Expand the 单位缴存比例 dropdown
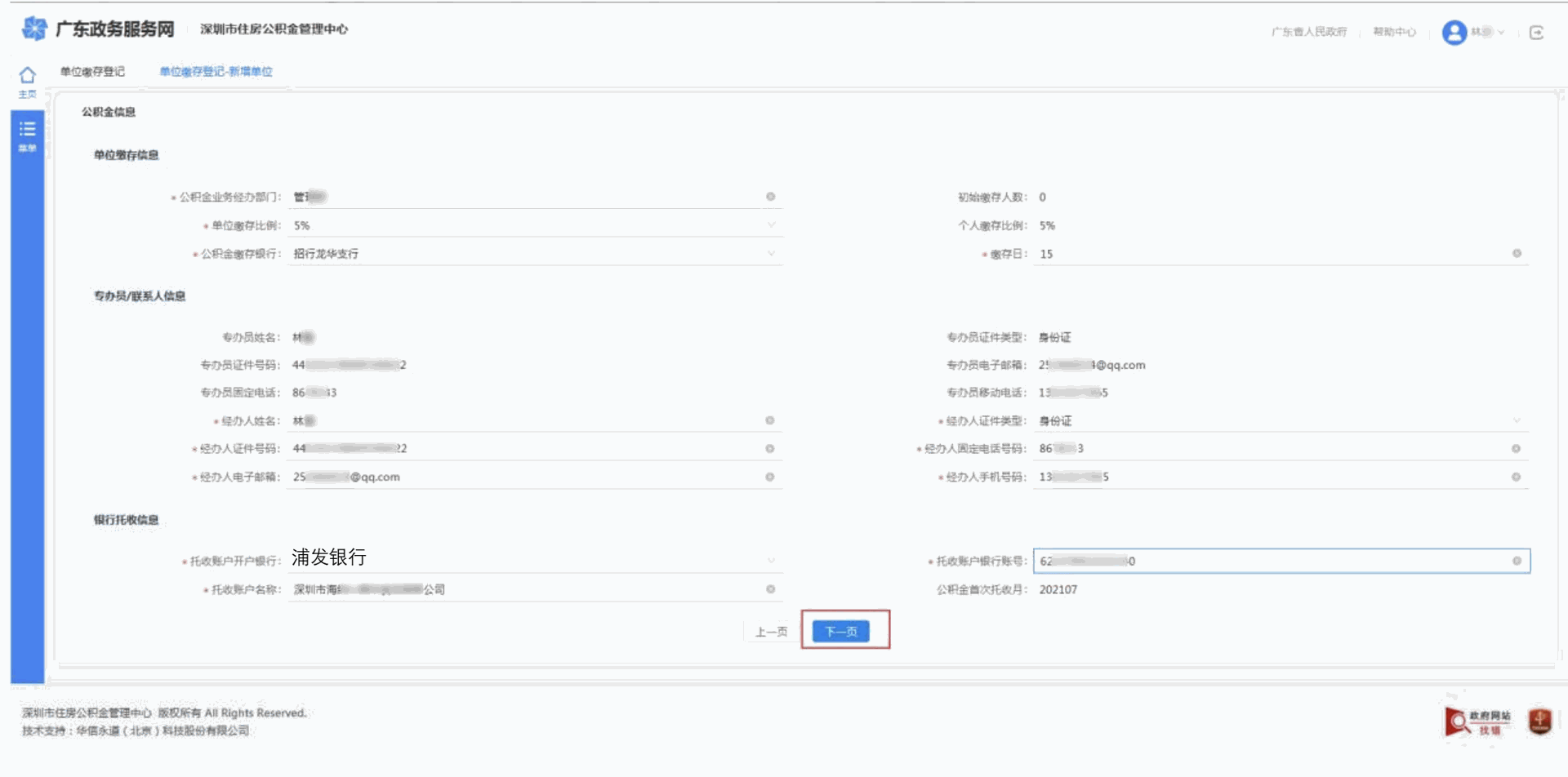 point(770,225)
